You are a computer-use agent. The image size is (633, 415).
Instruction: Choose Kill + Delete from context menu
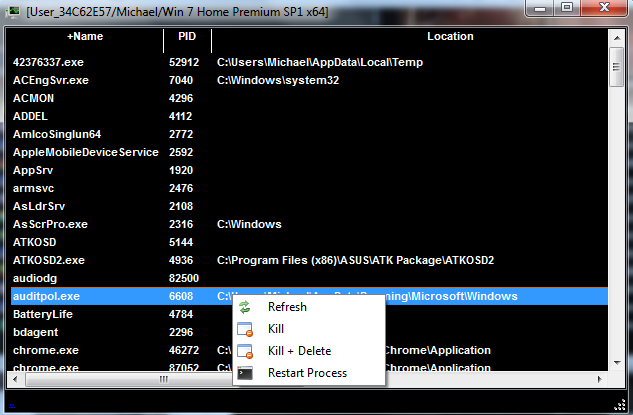[x=309, y=351]
